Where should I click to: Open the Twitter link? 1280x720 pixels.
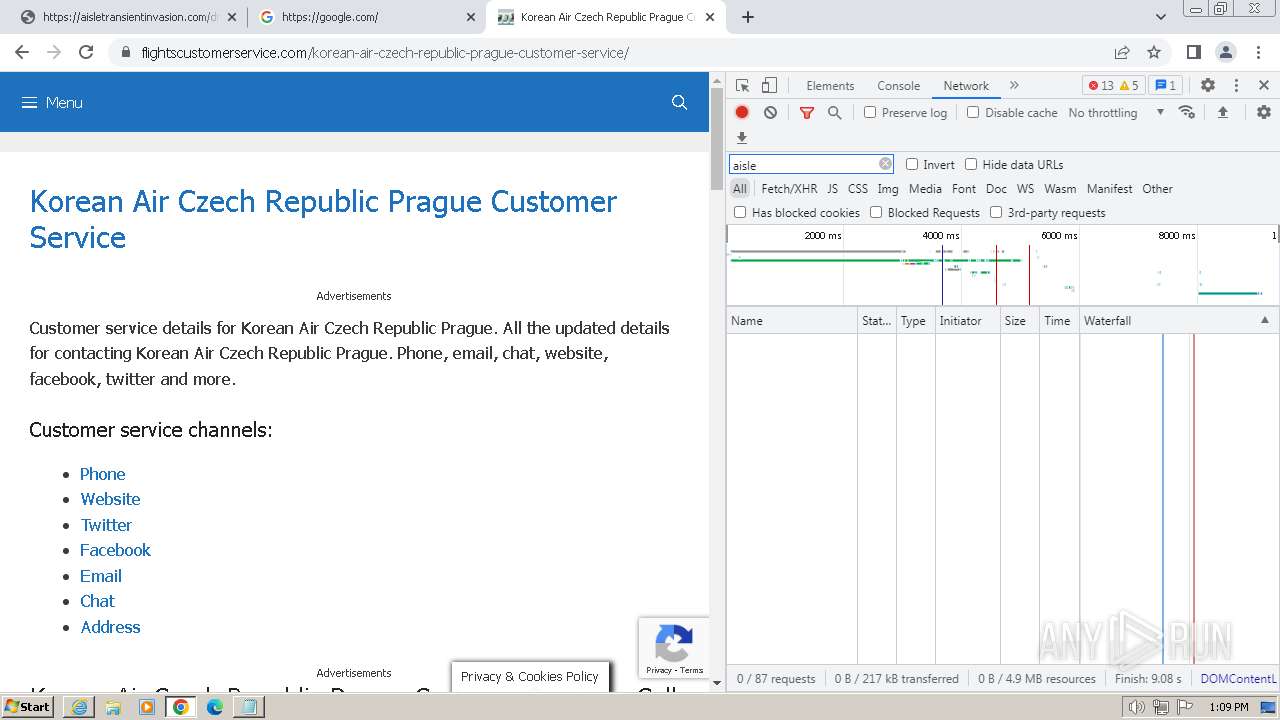coord(106,525)
